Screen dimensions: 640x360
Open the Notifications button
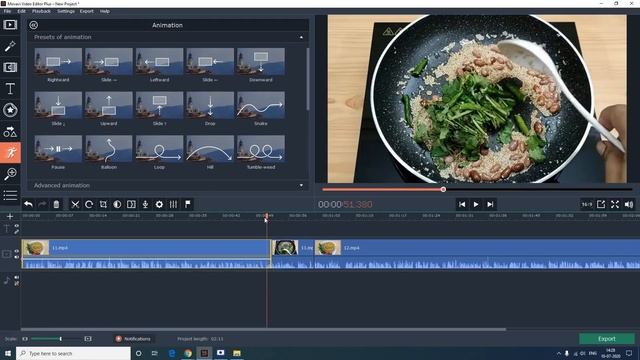pos(133,339)
